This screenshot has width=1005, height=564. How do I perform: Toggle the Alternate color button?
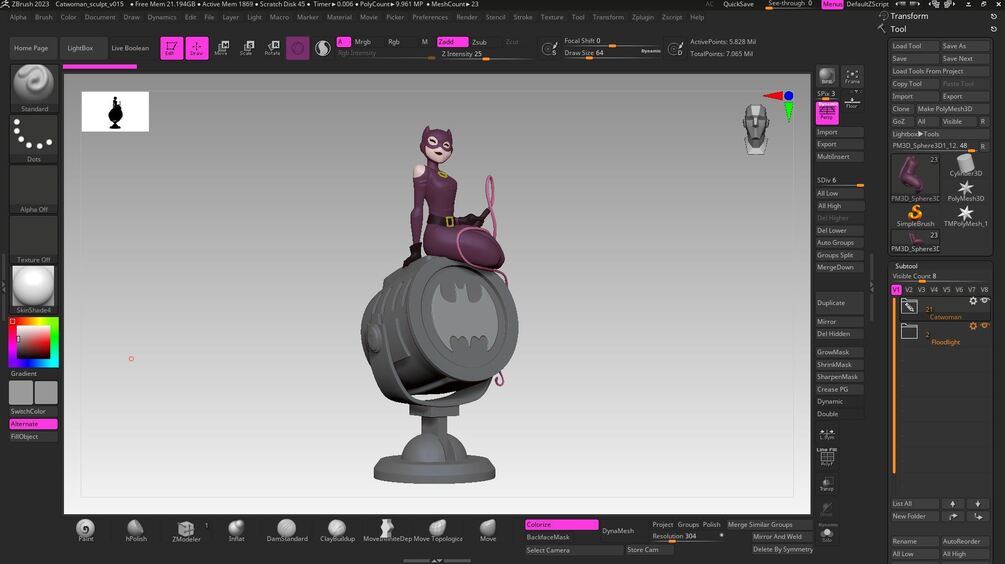click(33, 424)
